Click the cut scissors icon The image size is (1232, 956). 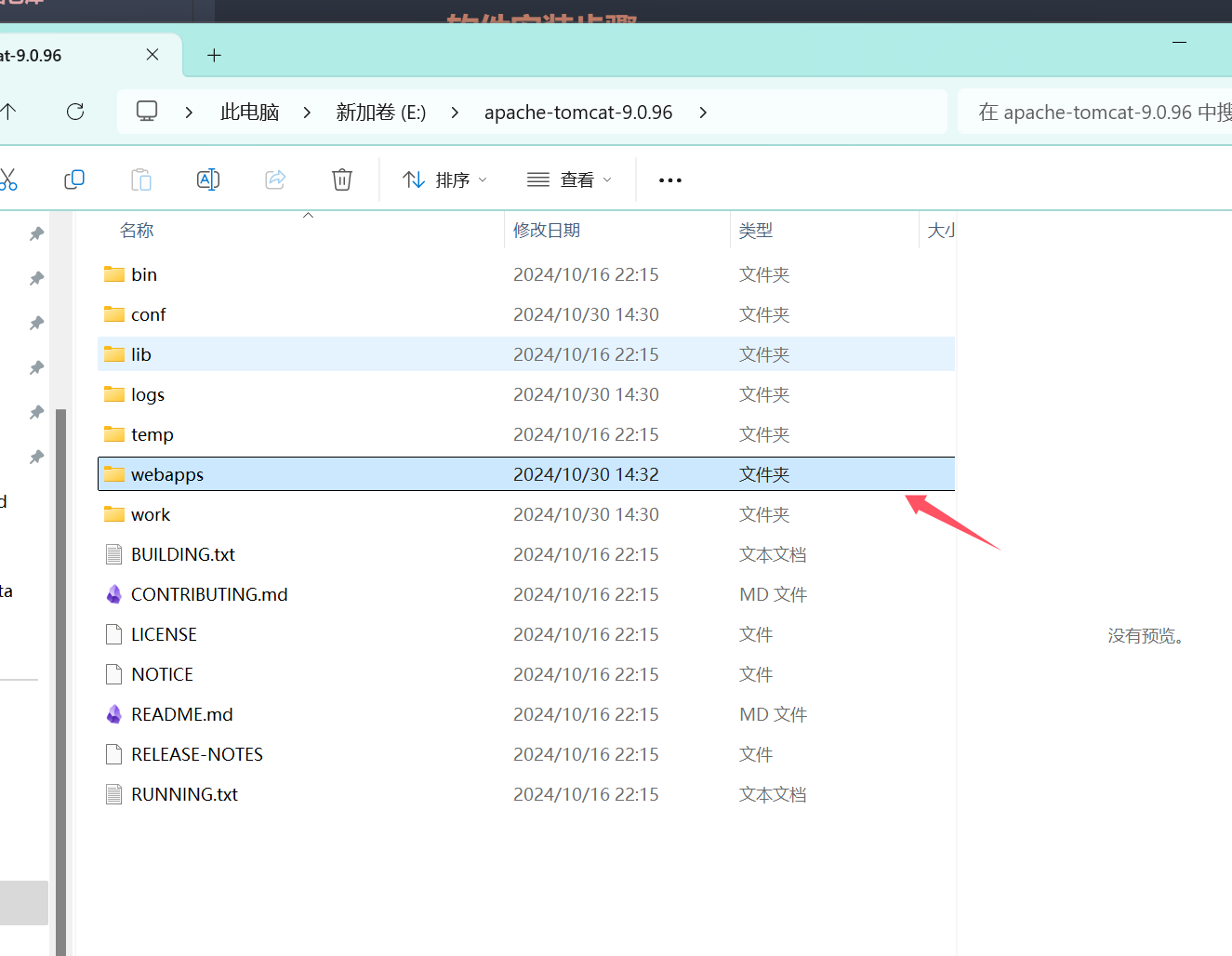[8, 179]
